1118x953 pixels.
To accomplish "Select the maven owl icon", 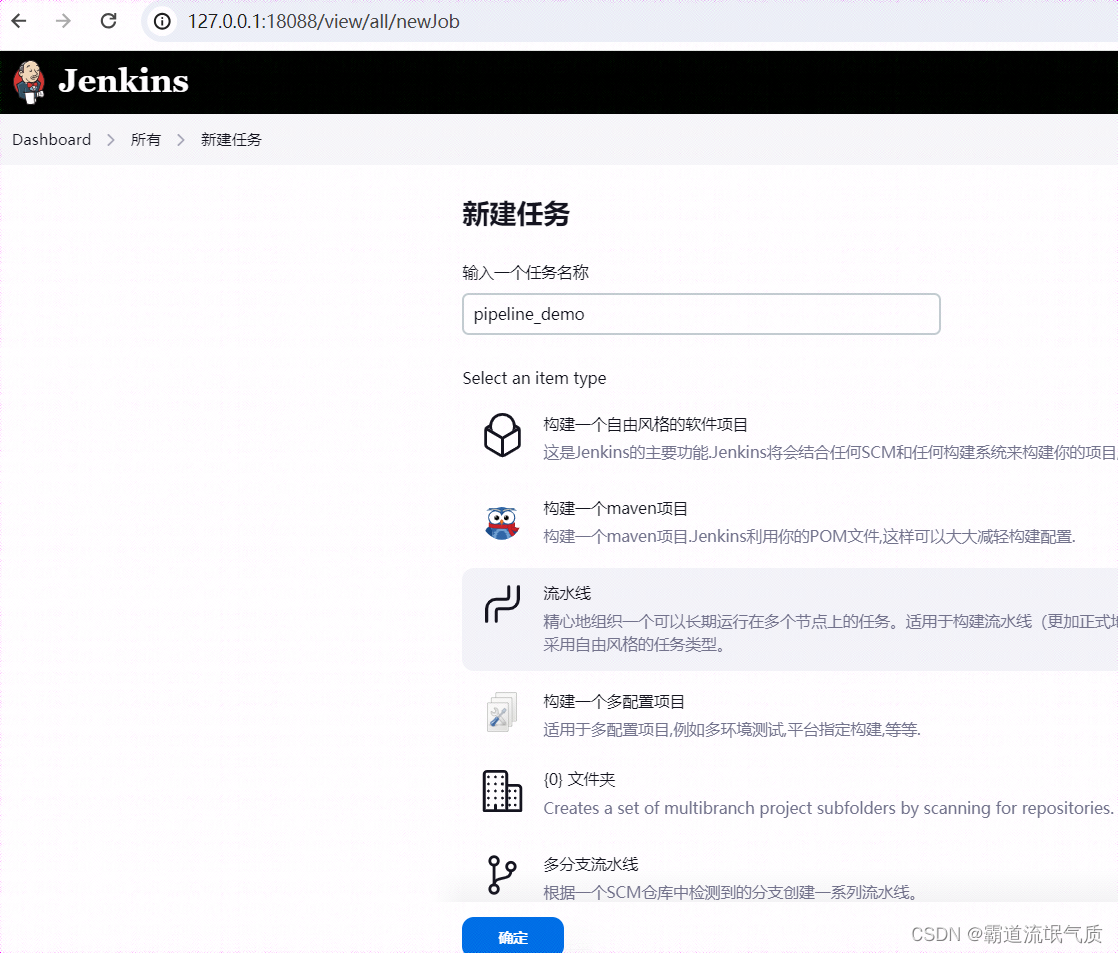I will 502,522.
